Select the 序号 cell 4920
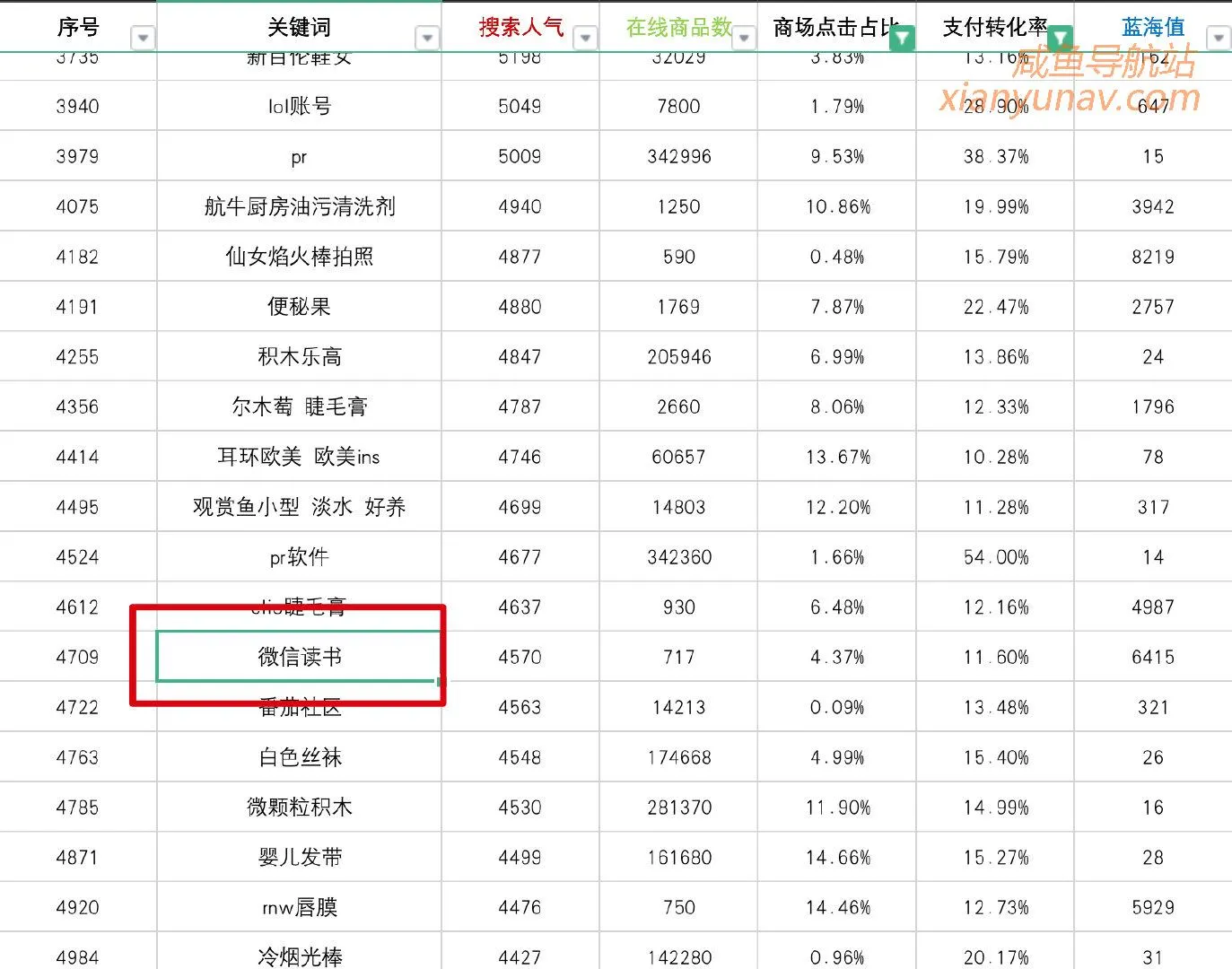This screenshot has height=969, width=1232. pos(78,907)
